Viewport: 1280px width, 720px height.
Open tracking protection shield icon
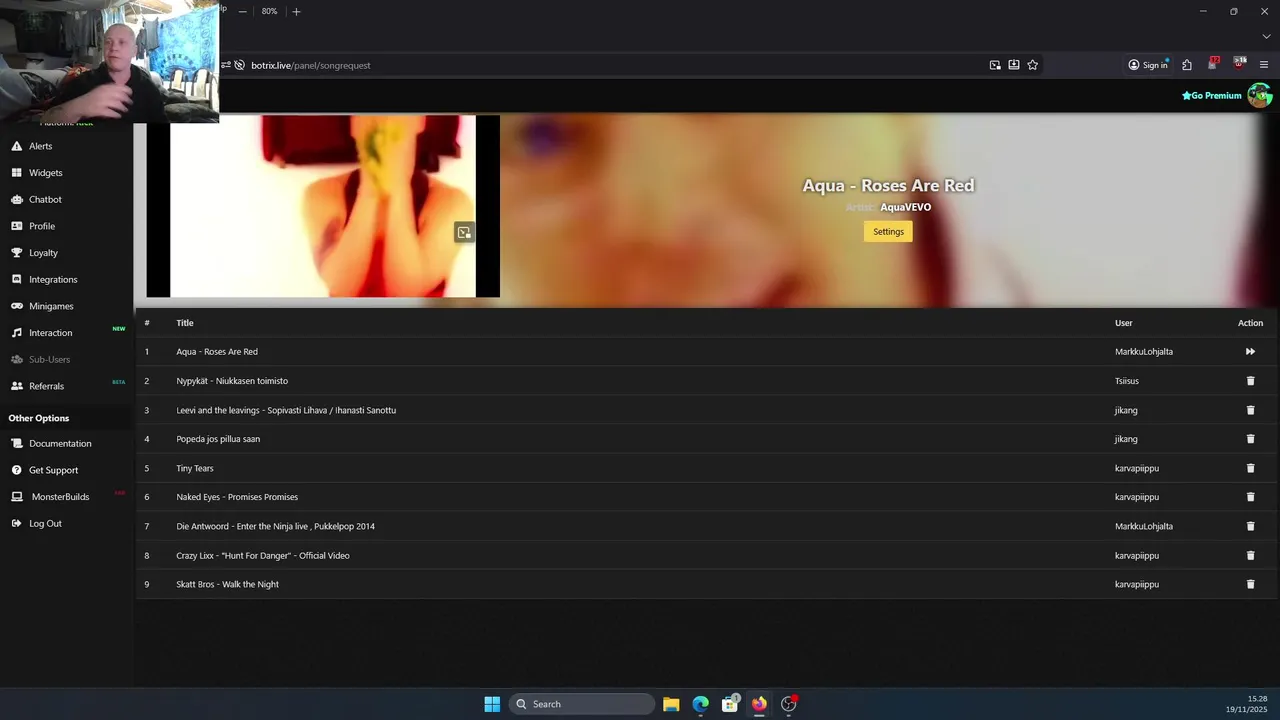coord(239,65)
